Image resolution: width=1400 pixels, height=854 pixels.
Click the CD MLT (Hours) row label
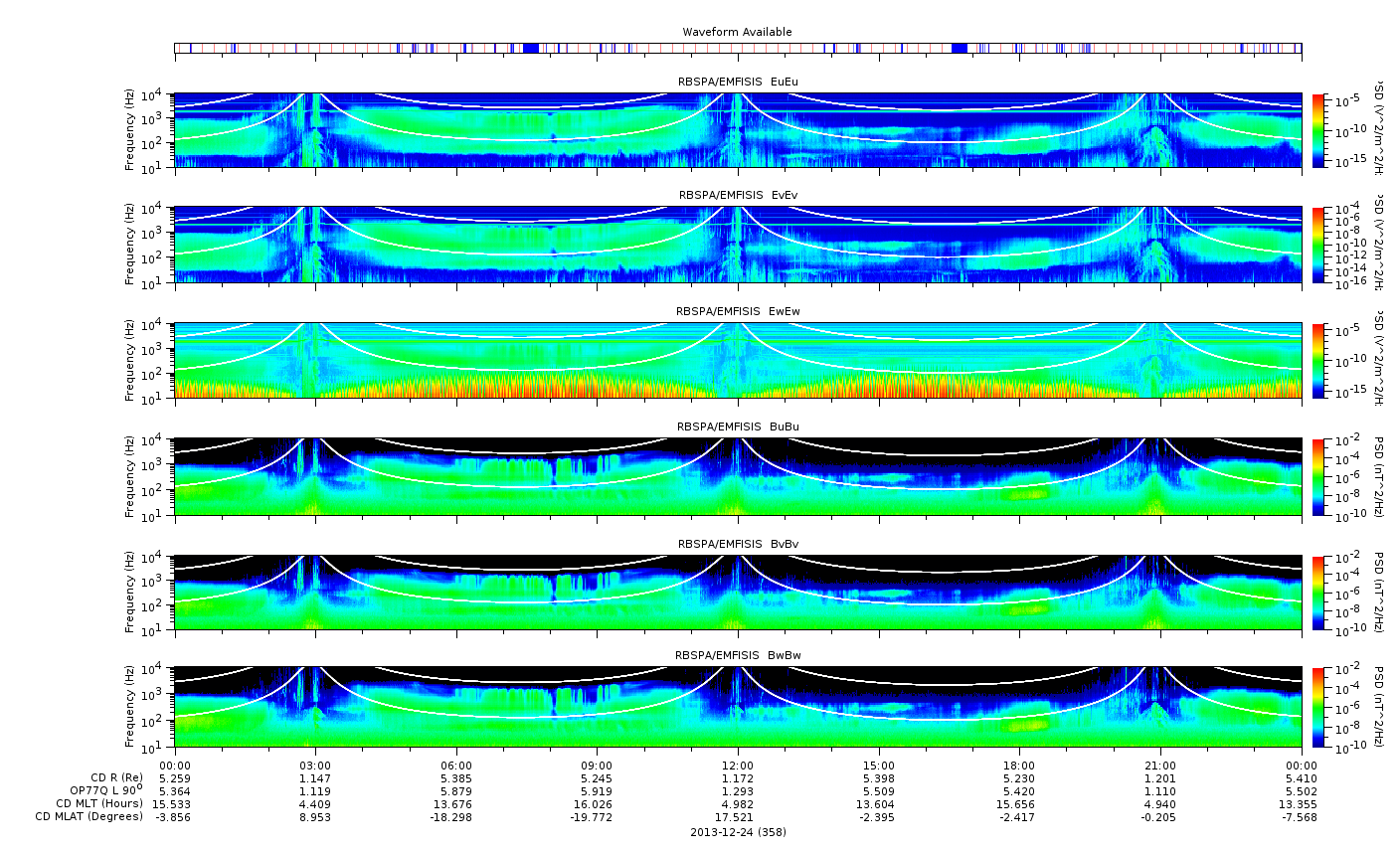coord(98,803)
